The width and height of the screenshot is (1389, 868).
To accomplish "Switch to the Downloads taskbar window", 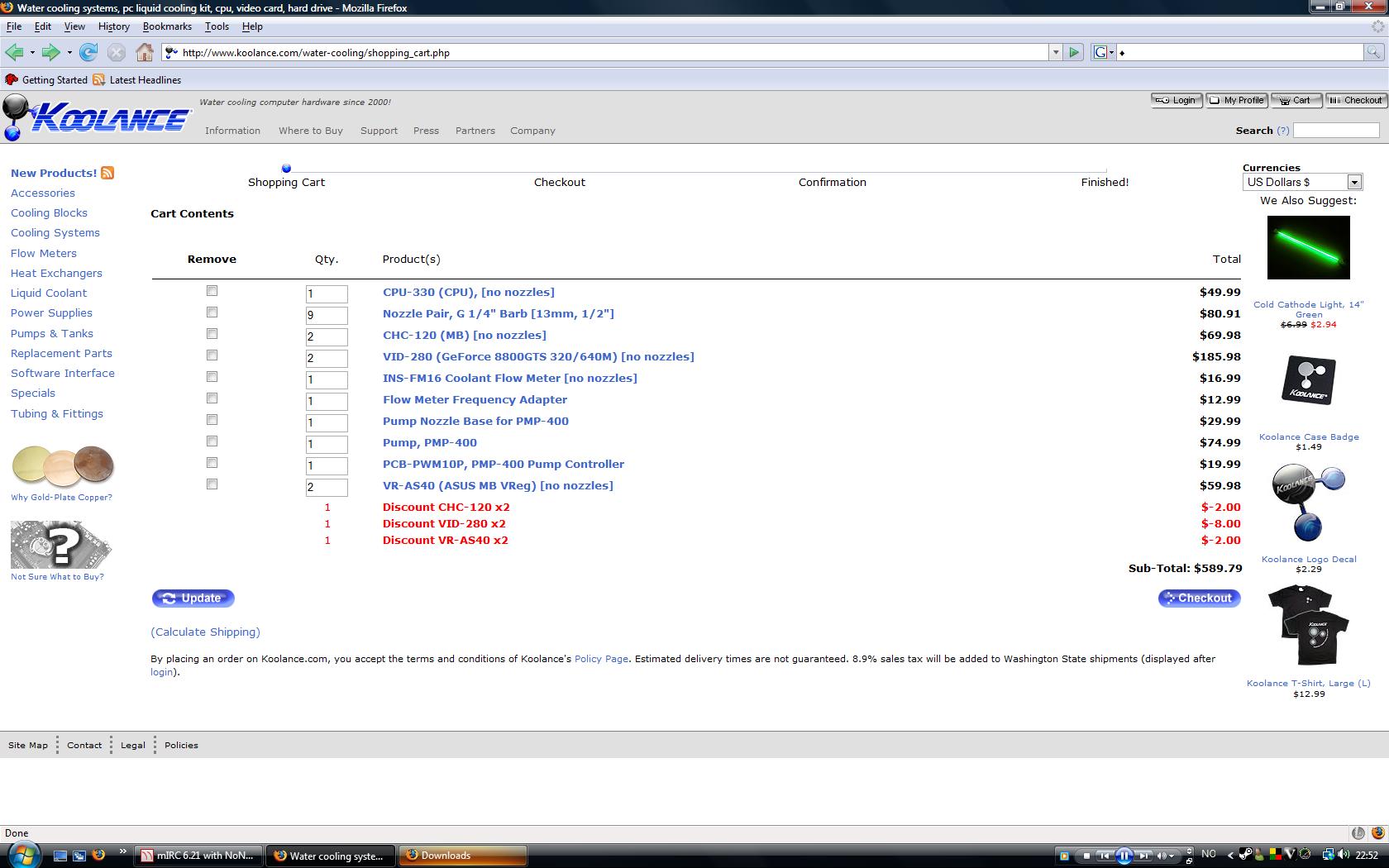I will [x=463, y=856].
